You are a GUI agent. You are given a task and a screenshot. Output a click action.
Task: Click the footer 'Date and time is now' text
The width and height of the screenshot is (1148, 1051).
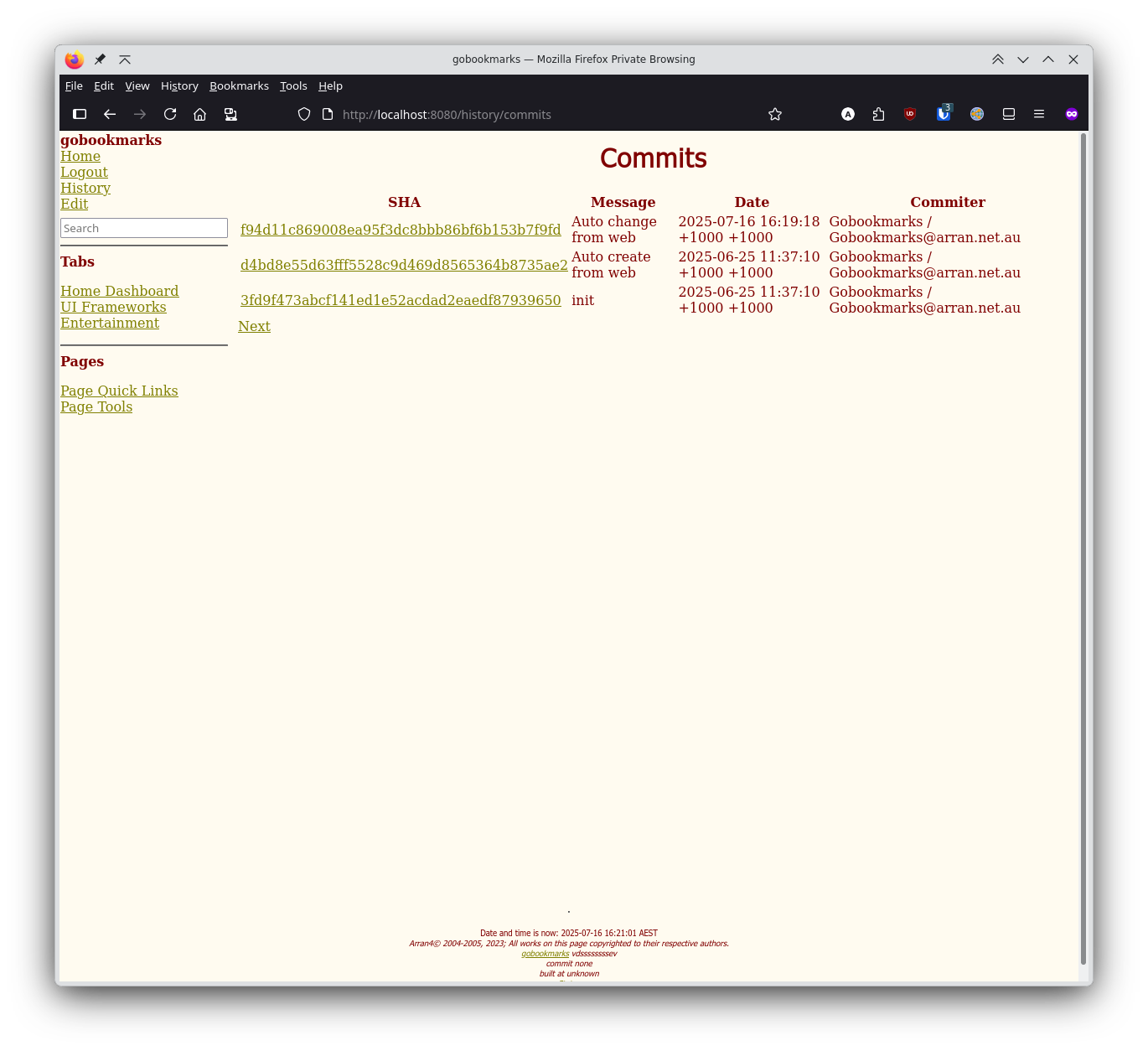[x=569, y=933]
